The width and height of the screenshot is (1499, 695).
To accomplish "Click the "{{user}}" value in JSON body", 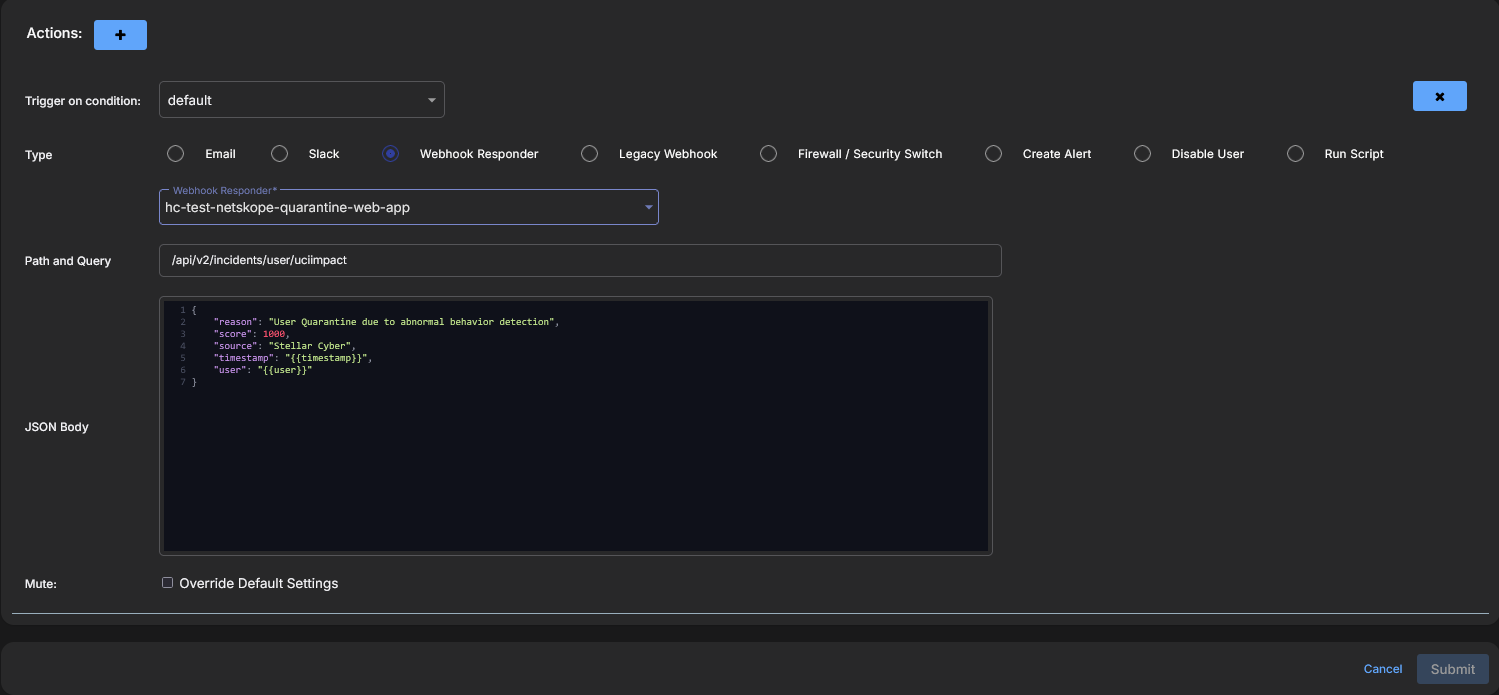I will 285,370.
